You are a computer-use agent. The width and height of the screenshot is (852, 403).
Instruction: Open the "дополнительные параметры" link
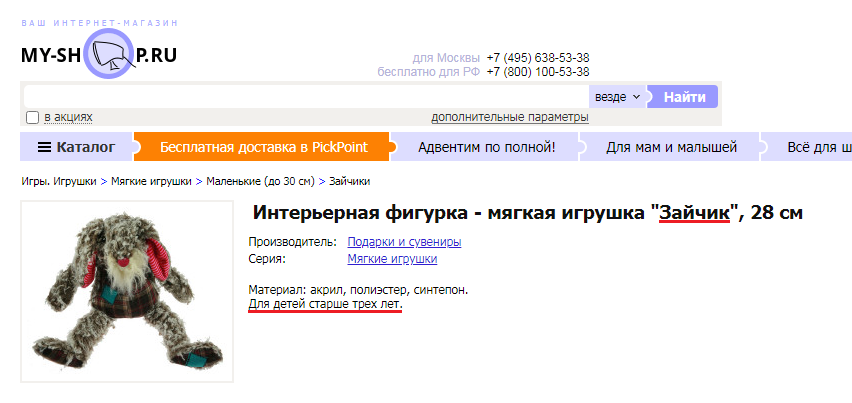click(x=509, y=117)
